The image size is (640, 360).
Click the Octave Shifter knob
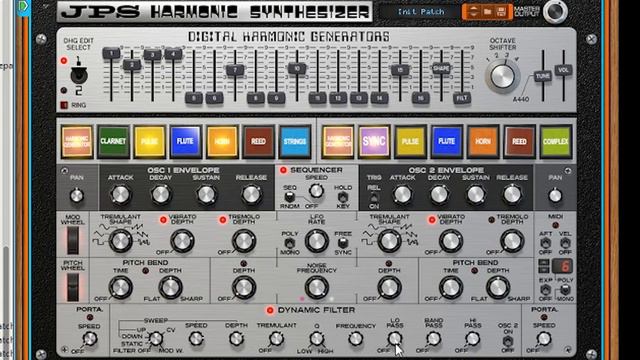[502, 76]
